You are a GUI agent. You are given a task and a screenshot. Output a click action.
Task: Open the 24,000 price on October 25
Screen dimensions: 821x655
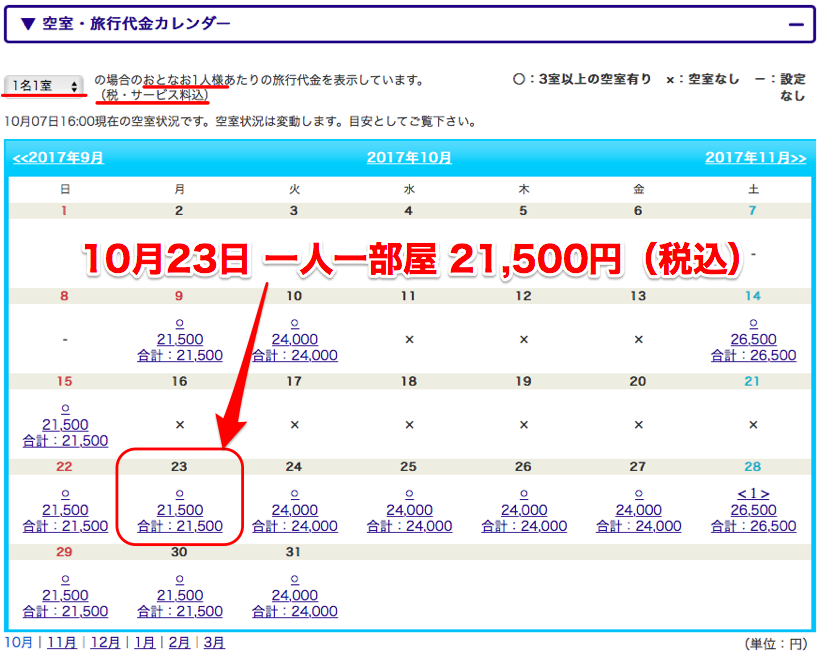click(409, 510)
